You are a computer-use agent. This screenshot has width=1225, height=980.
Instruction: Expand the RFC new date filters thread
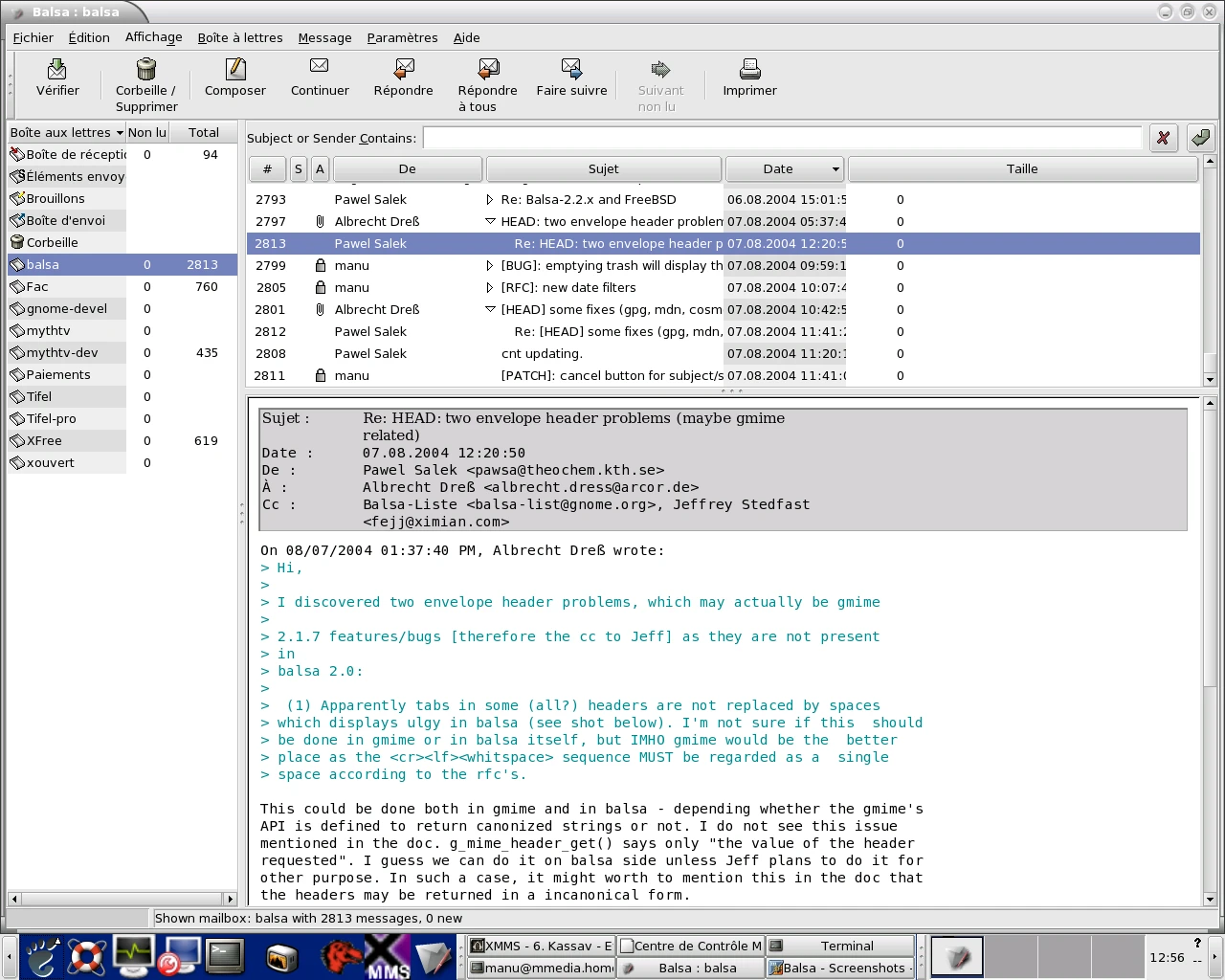(x=490, y=288)
